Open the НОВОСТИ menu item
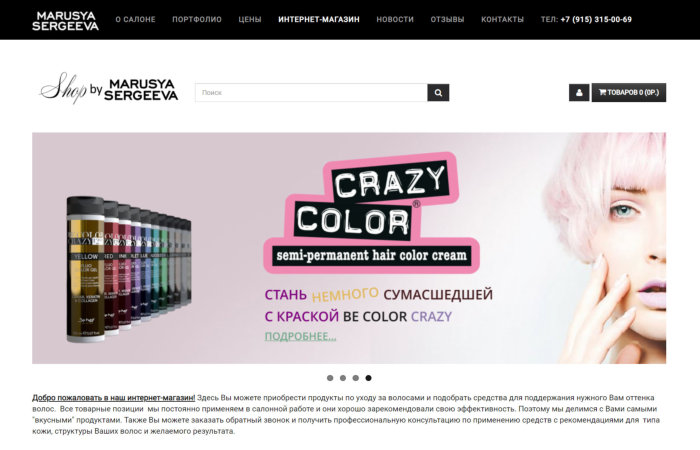 tap(395, 20)
